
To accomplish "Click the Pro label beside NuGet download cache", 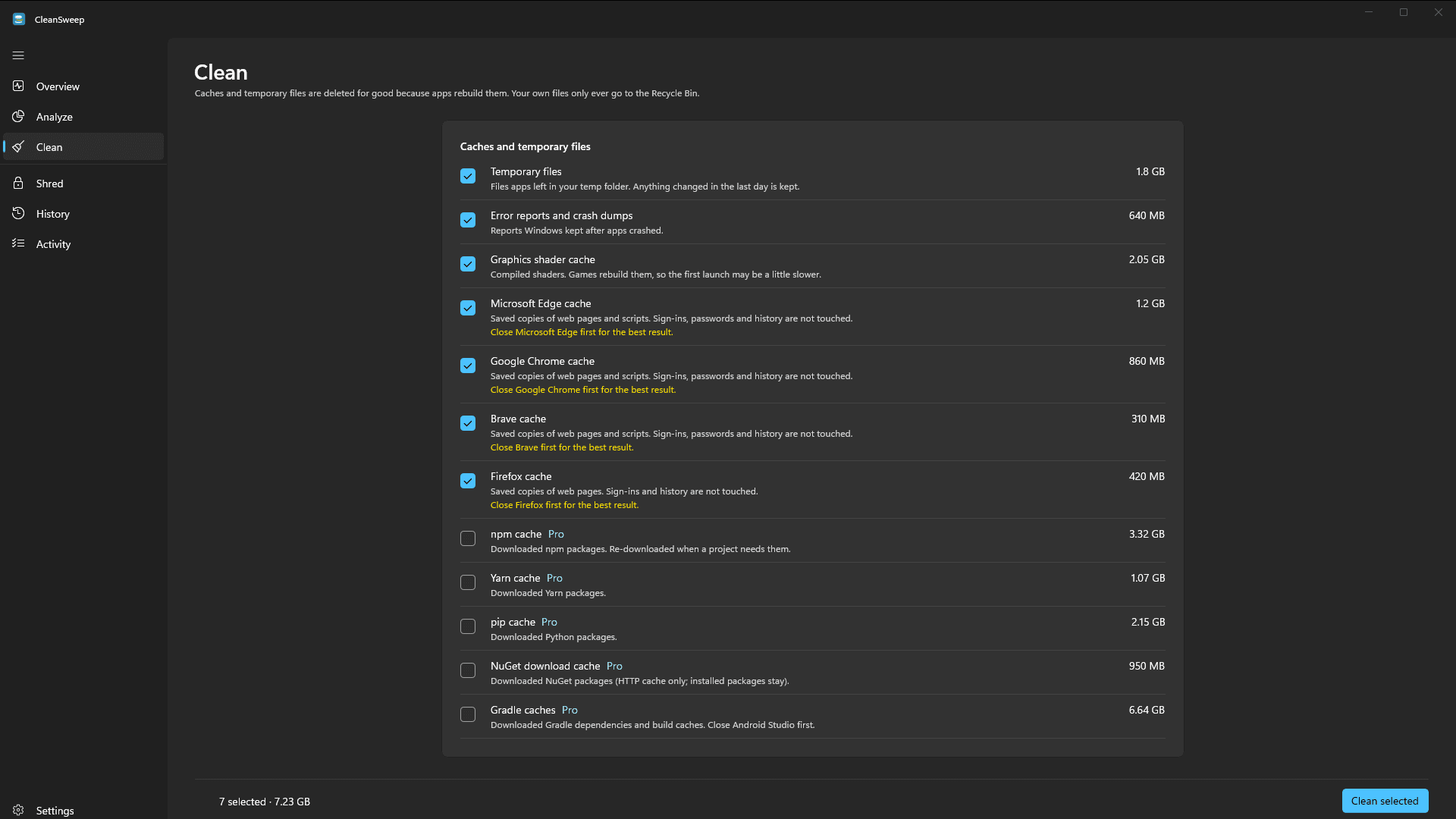I will pyautogui.click(x=614, y=666).
